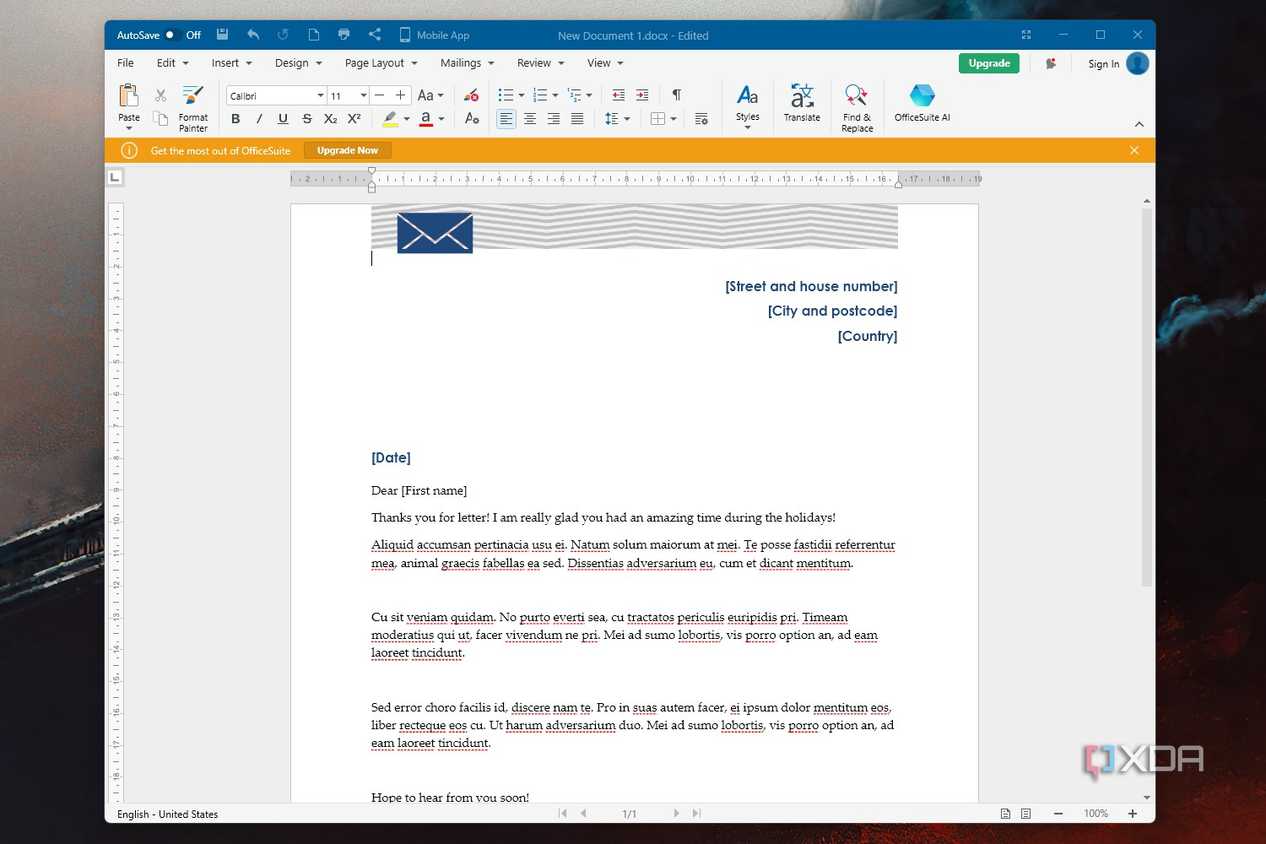The height and width of the screenshot is (844, 1266).
Task: Click the Sign In link
Action: pos(1103,64)
